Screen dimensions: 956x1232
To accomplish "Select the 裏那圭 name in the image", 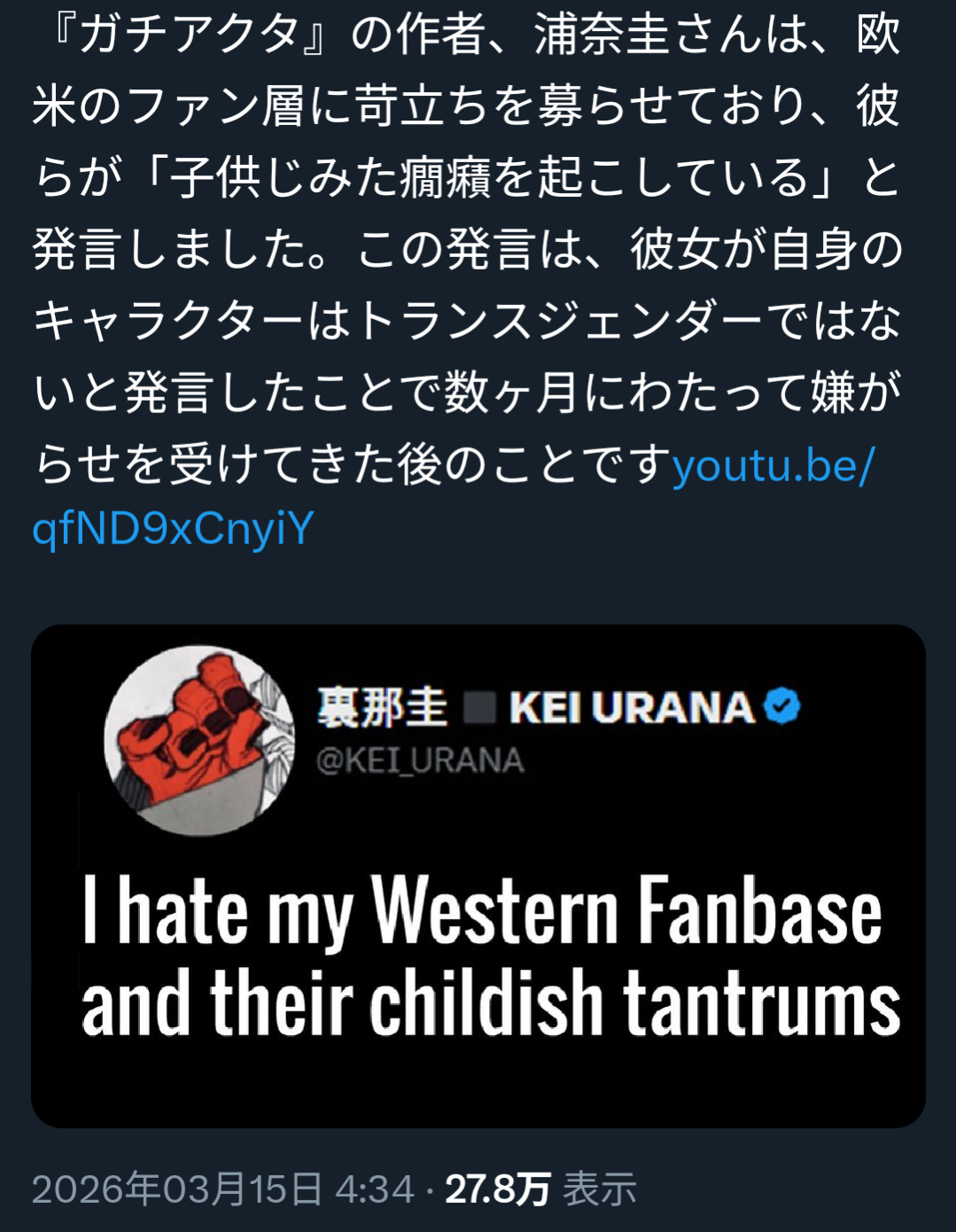I will pyautogui.click(x=382, y=708).
